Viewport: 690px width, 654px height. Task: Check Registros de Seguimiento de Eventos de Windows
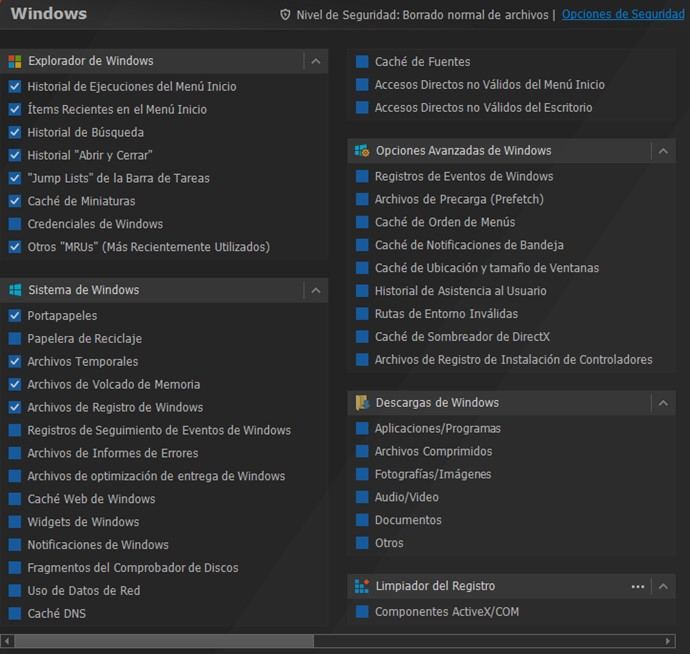(x=15, y=430)
